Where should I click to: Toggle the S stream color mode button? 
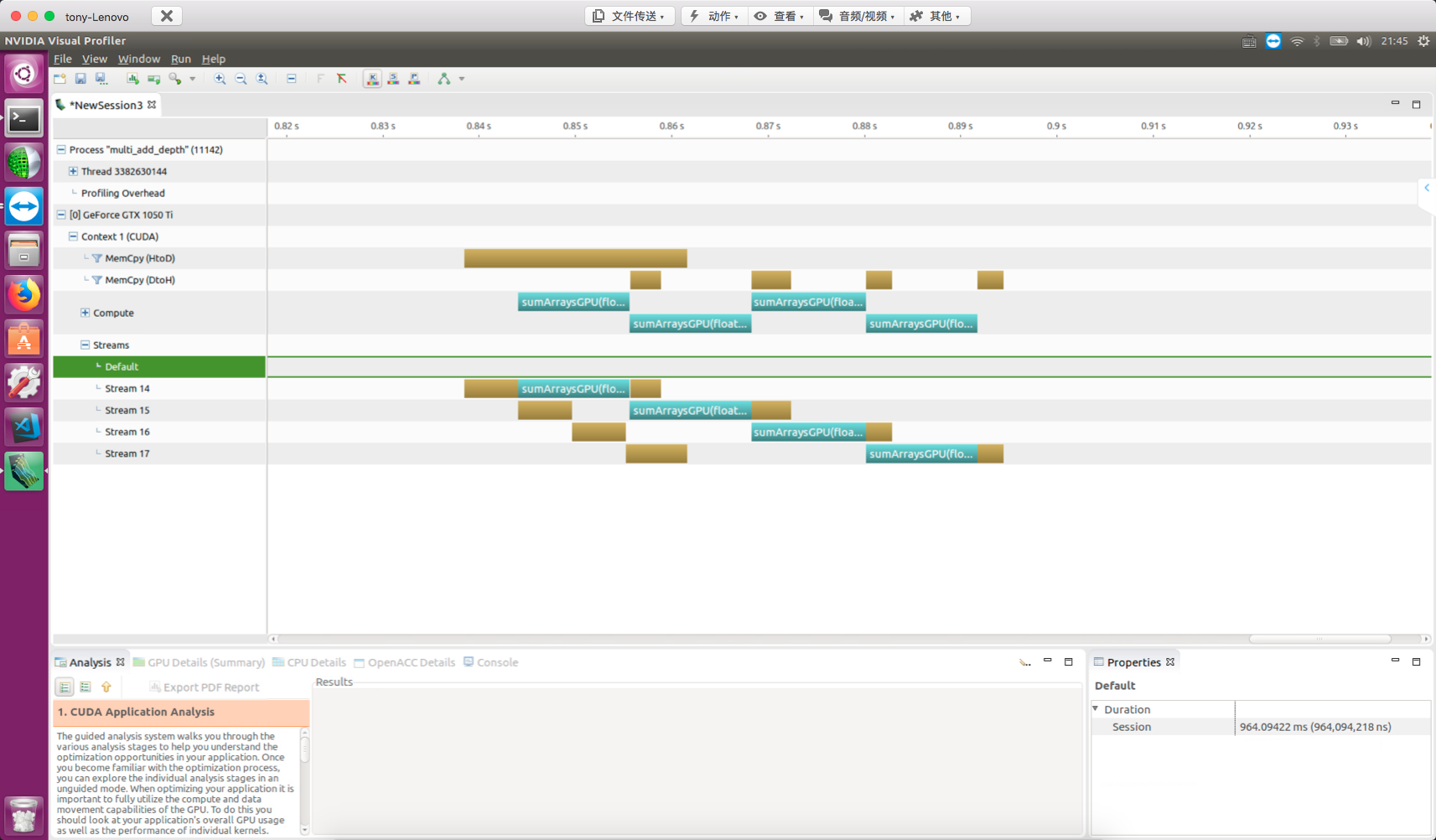click(x=393, y=79)
